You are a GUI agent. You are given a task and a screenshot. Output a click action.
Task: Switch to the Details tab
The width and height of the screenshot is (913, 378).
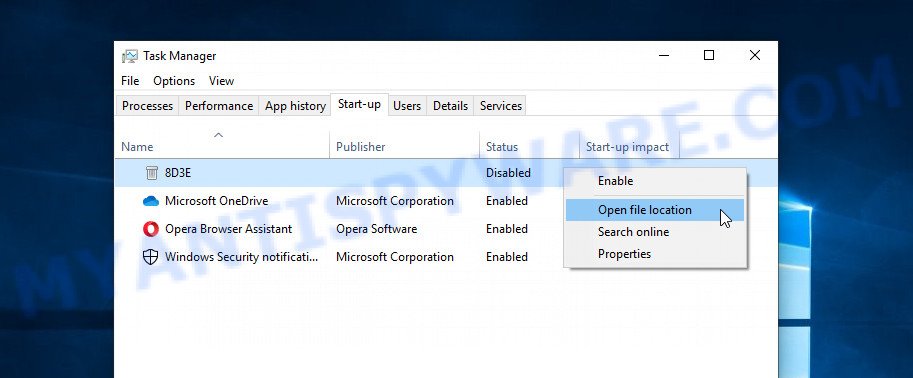pyautogui.click(x=450, y=106)
